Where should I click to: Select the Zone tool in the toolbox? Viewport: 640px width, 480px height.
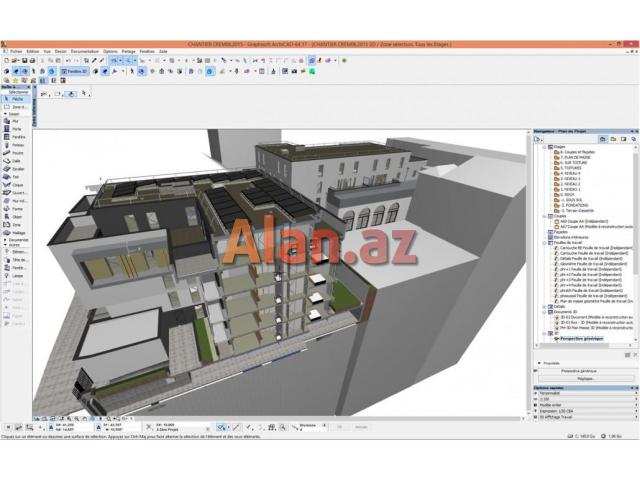click(16, 225)
